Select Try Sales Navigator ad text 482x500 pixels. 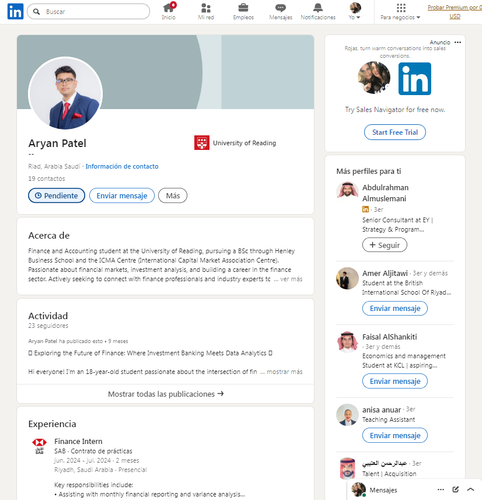point(395,110)
